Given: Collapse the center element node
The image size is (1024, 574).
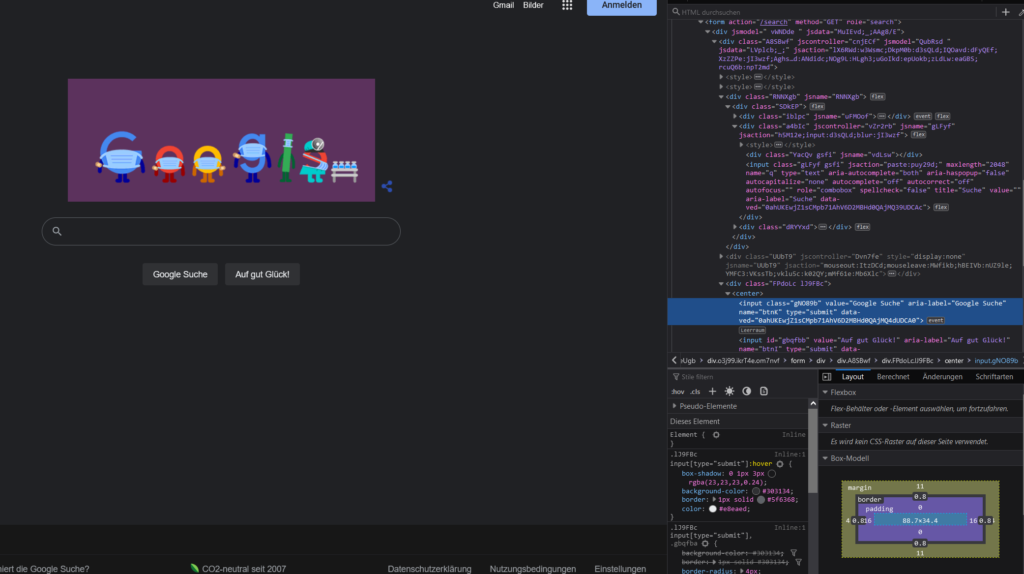Looking at the screenshot, I should [728, 294].
